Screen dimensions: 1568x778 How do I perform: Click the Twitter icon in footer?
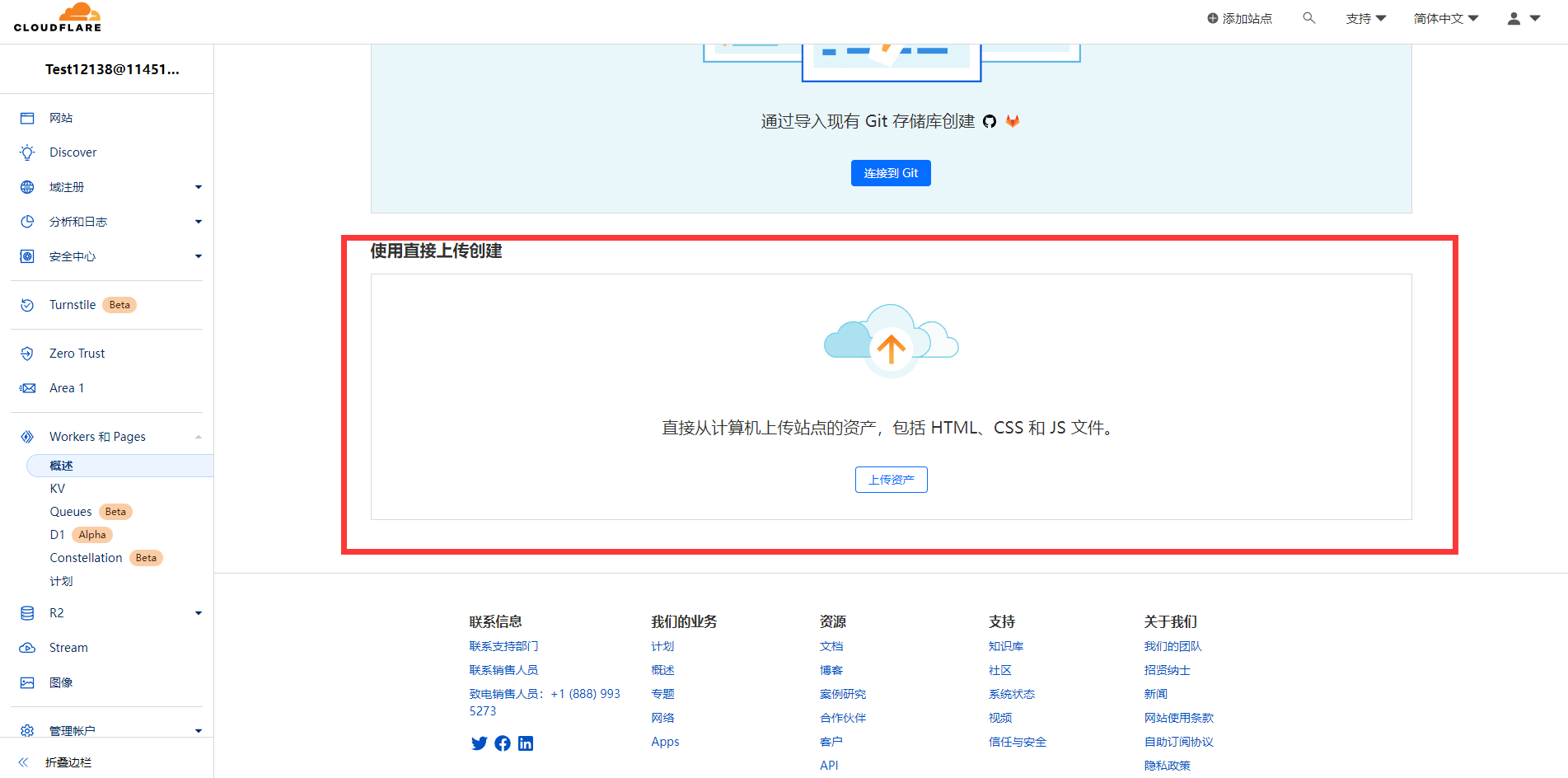pyautogui.click(x=479, y=743)
